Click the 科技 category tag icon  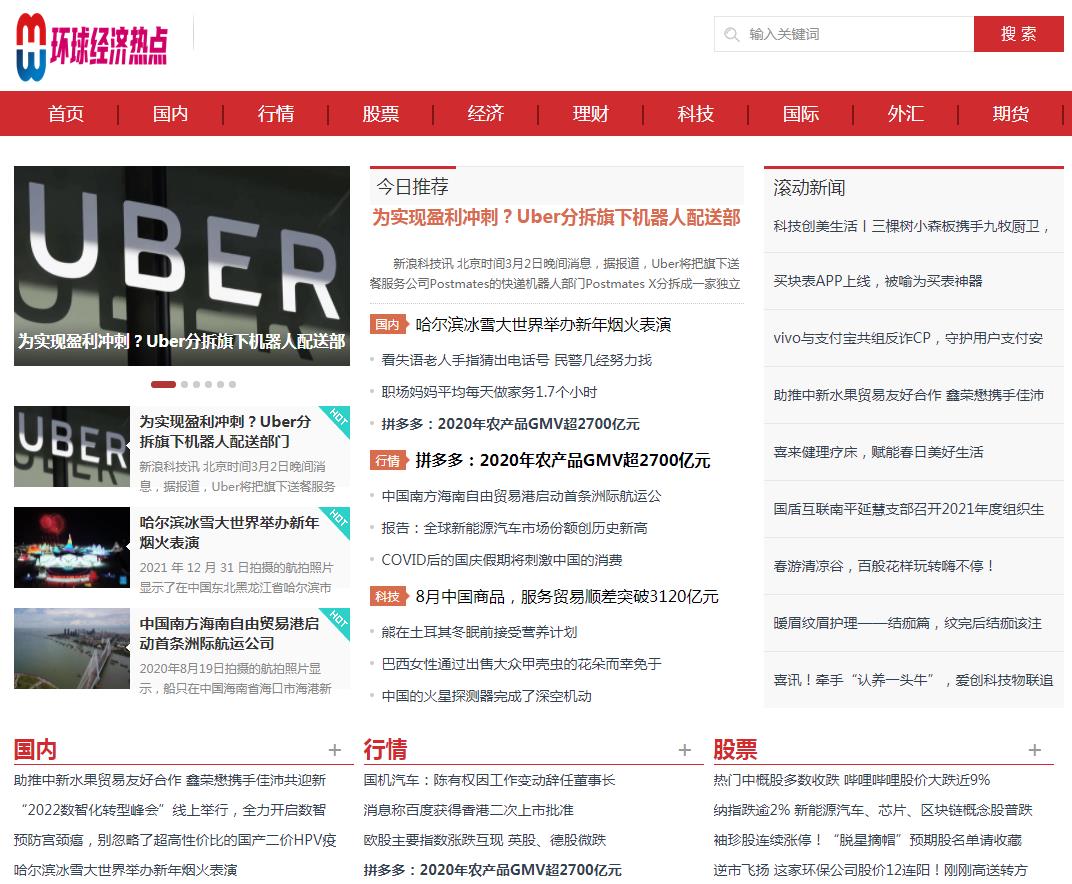point(388,596)
